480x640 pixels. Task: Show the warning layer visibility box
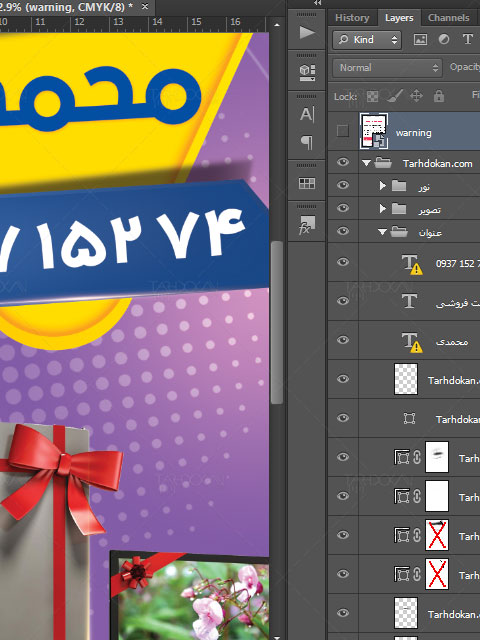click(x=343, y=131)
